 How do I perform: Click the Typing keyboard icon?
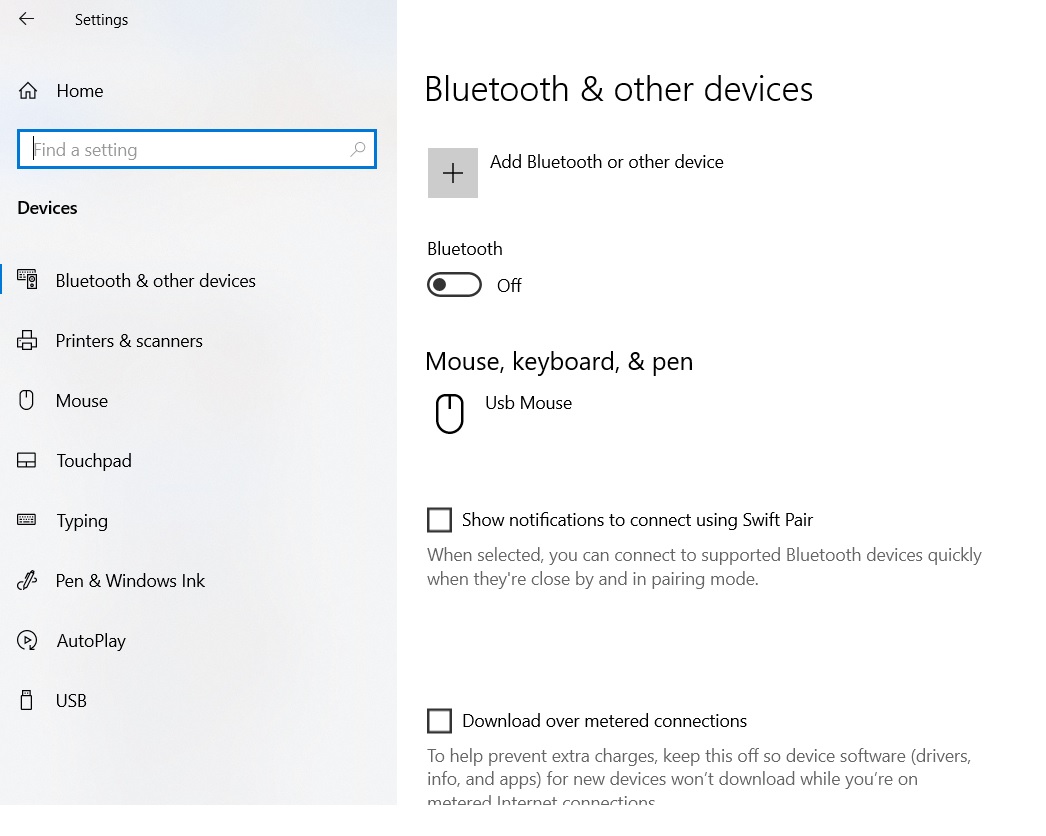click(27, 520)
